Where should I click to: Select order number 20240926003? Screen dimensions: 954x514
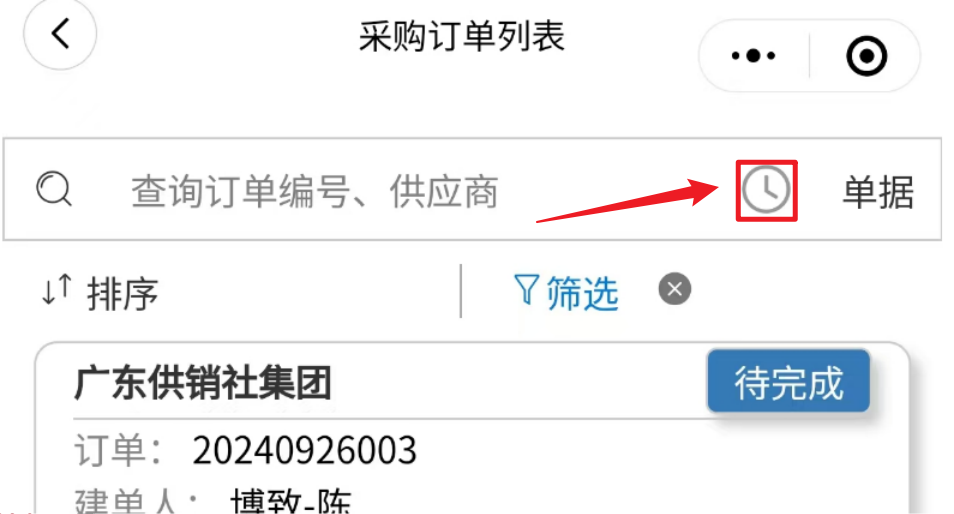[304, 451]
